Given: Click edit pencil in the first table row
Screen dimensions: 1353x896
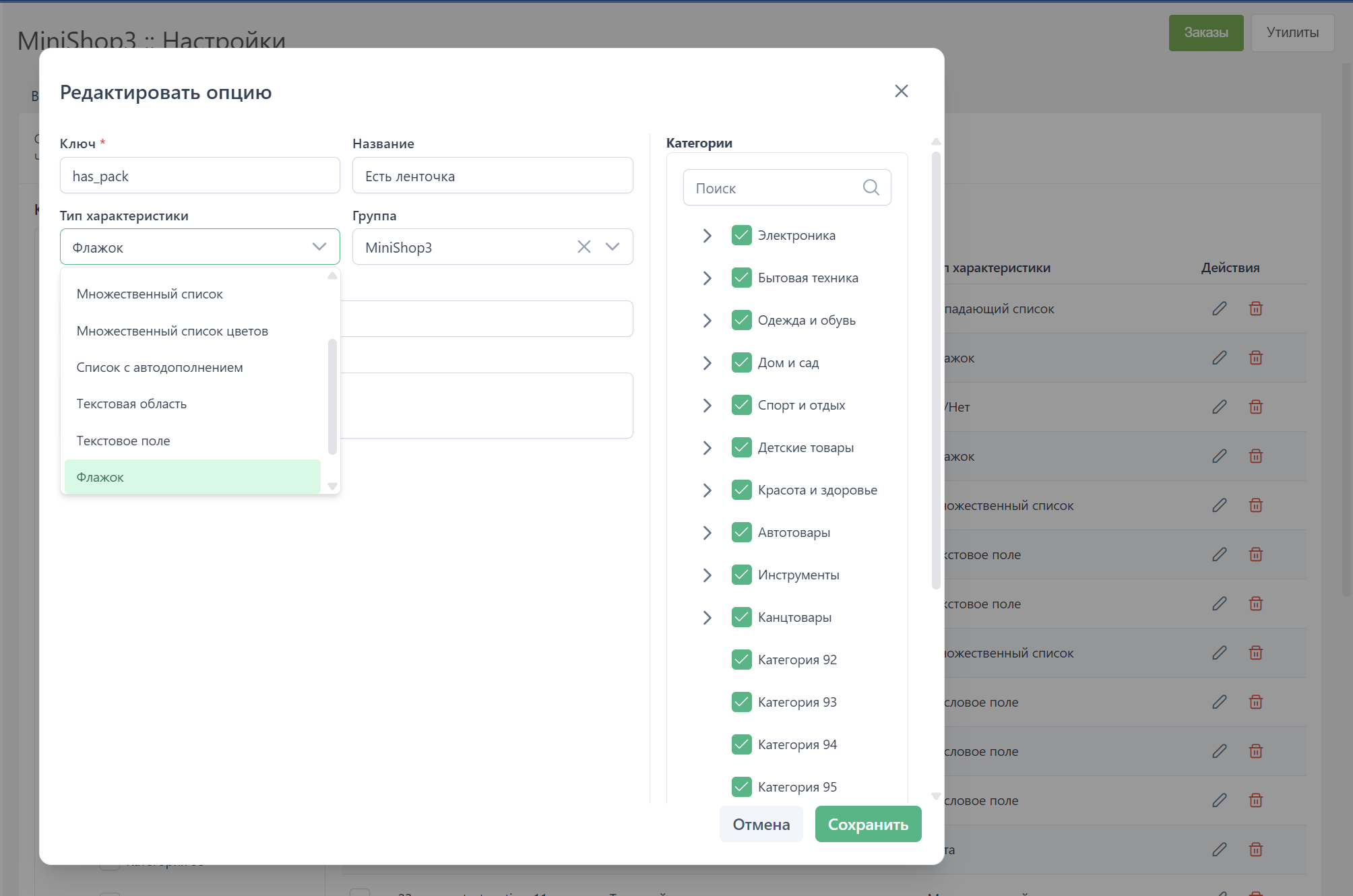Looking at the screenshot, I should click(x=1219, y=309).
